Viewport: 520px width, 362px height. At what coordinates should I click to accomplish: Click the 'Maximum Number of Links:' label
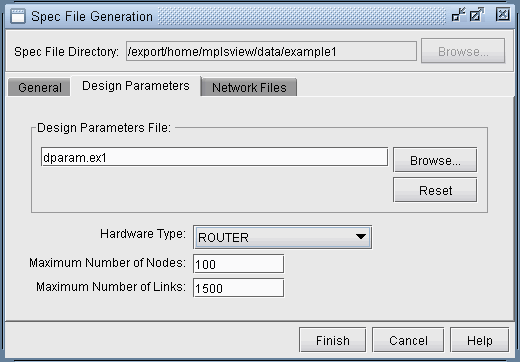(x=111, y=287)
